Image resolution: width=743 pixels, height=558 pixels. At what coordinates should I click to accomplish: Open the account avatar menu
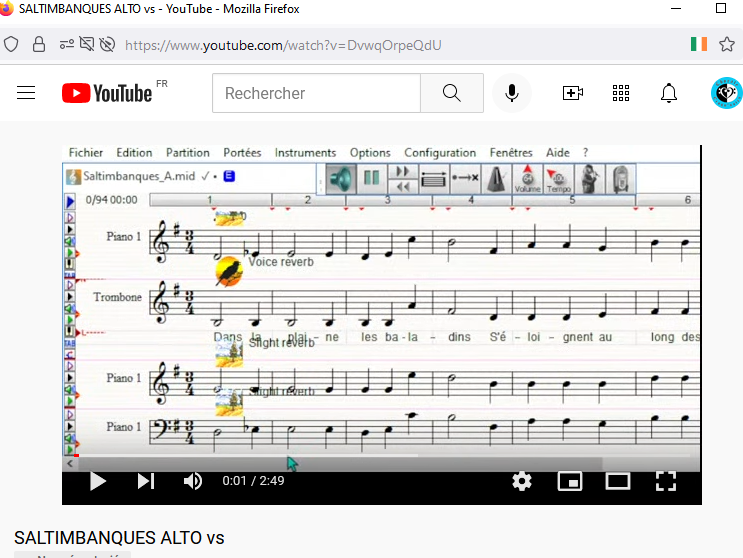pos(726,93)
